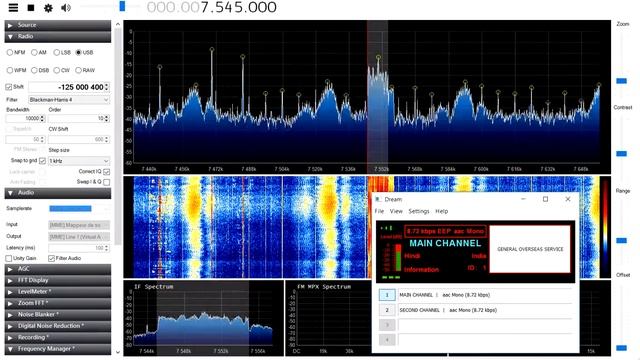Click the side panel scroll down arrow
The image size is (640, 360).
118,352
